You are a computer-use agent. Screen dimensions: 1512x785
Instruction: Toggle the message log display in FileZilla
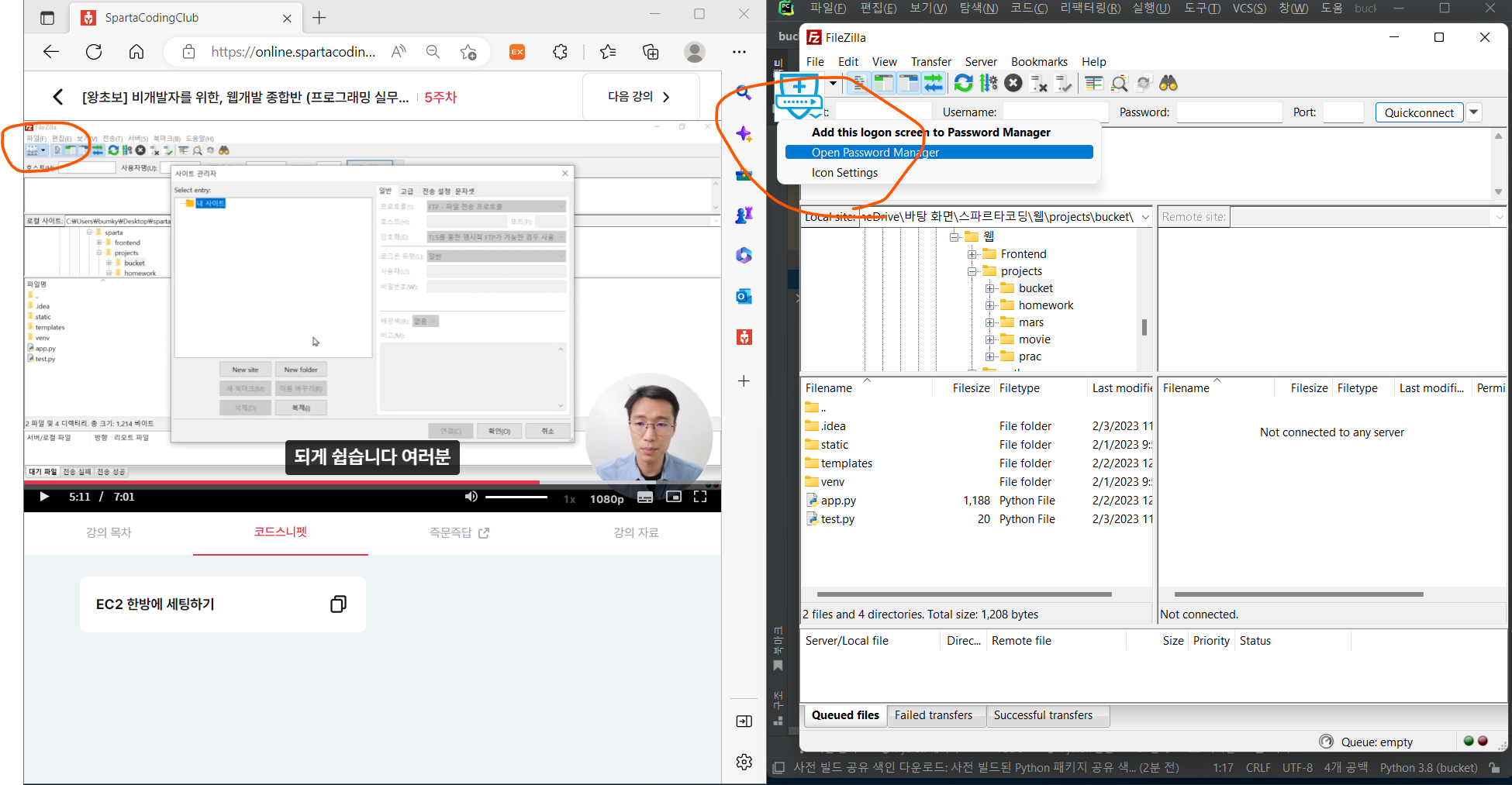pos(859,83)
